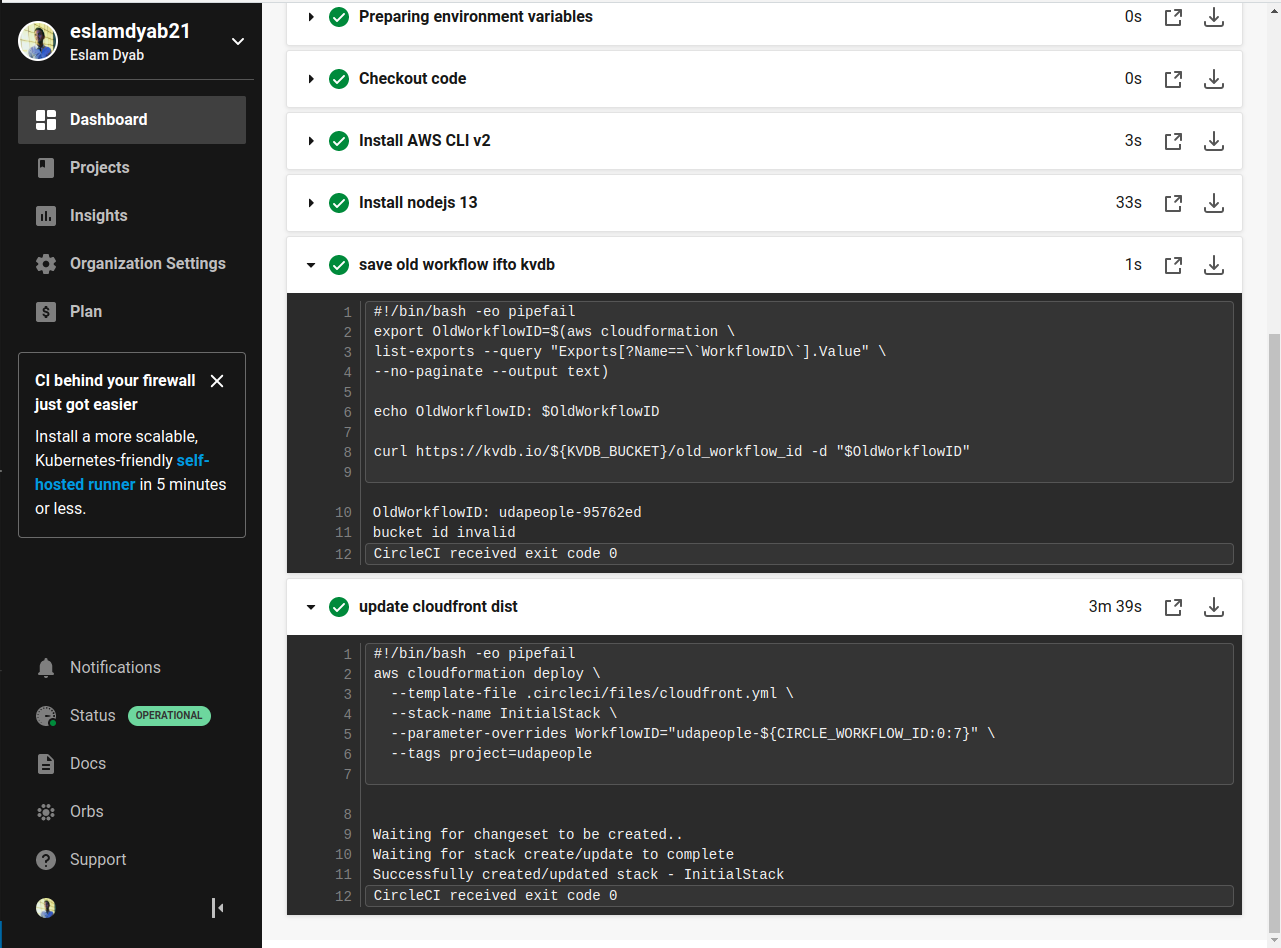Image resolution: width=1281 pixels, height=948 pixels.
Task: Open update cloudfront dist step in new tab
Action: tap(1174, 607)
